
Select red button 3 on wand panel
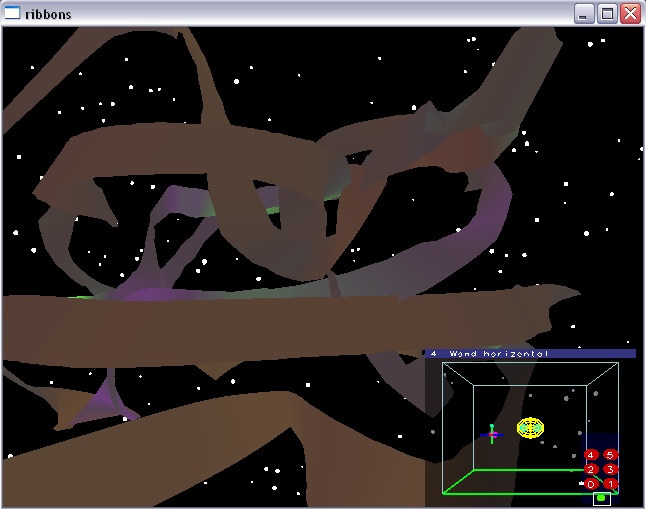610,469
